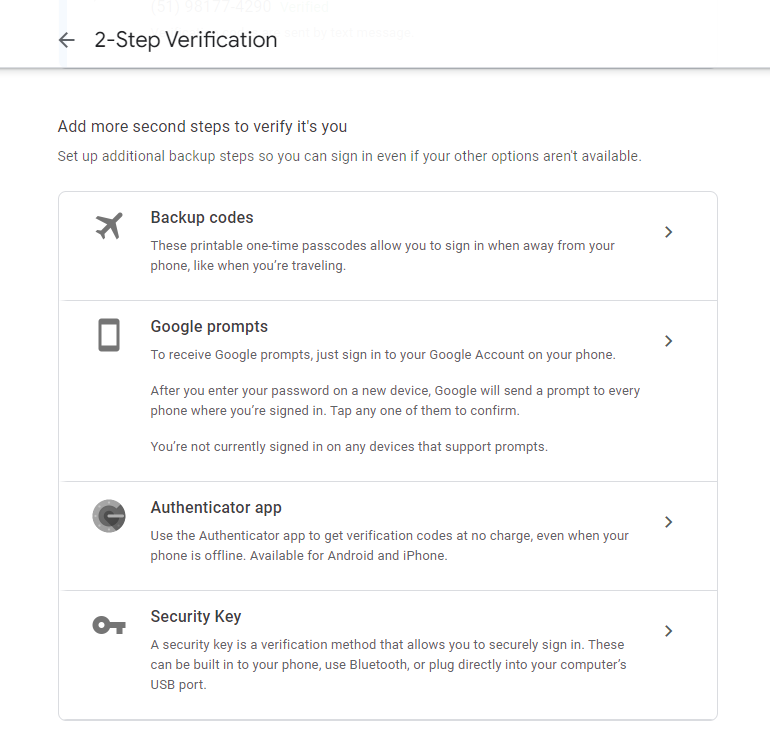770x748 pixels.
Task: Choose the Authenticator app heading
Action: (216, 507)
